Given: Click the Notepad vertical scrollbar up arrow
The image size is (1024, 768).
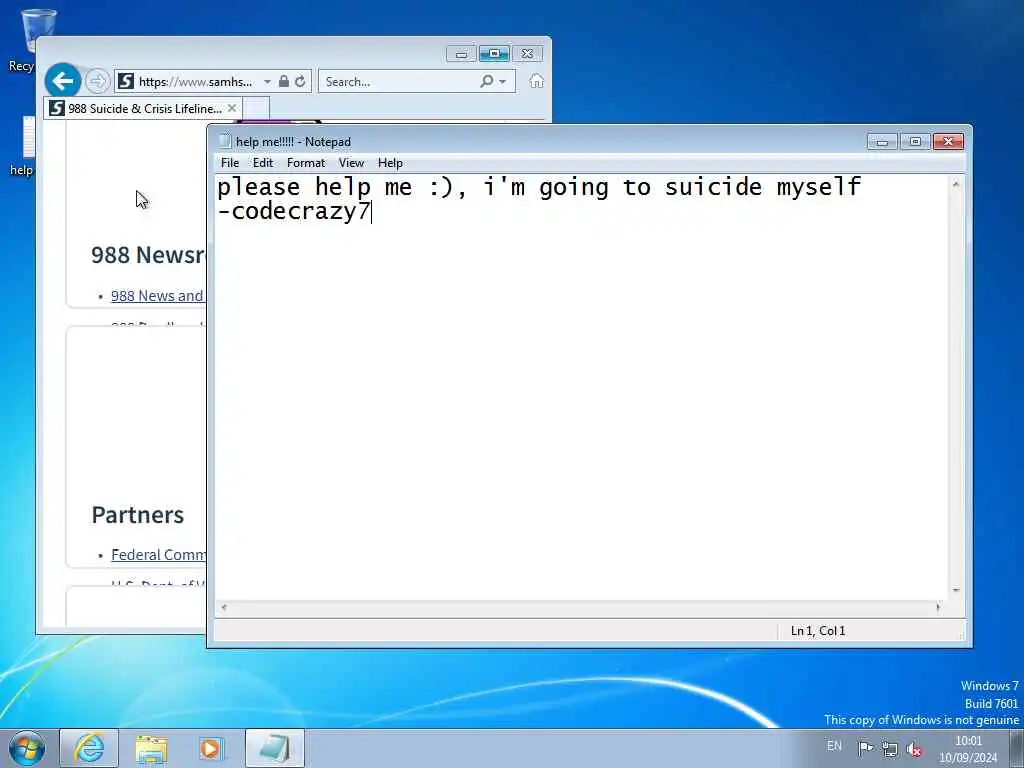Looking at the screenshot, I should tap(956, 185).
